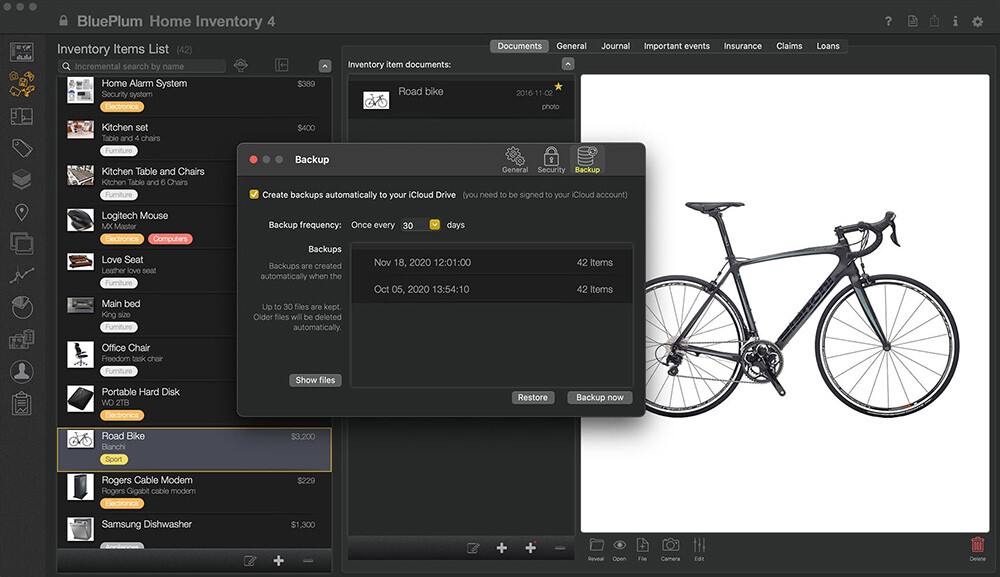Open the clipboard report sidebar icon
Image resolution: width=1000 pixels, height=577 pixels.
point(22,404)
